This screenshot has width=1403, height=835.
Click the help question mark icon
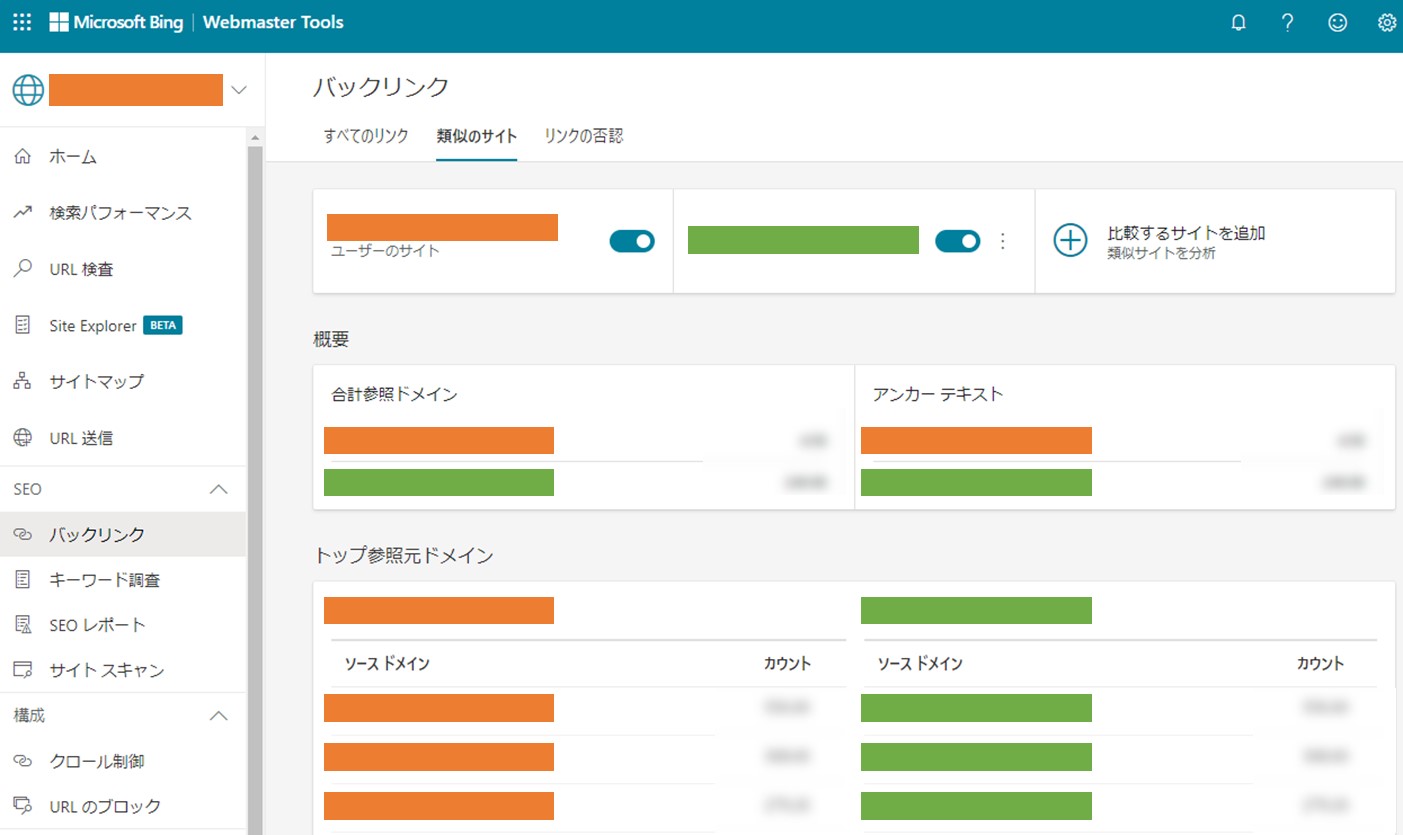coord(1288,23)
